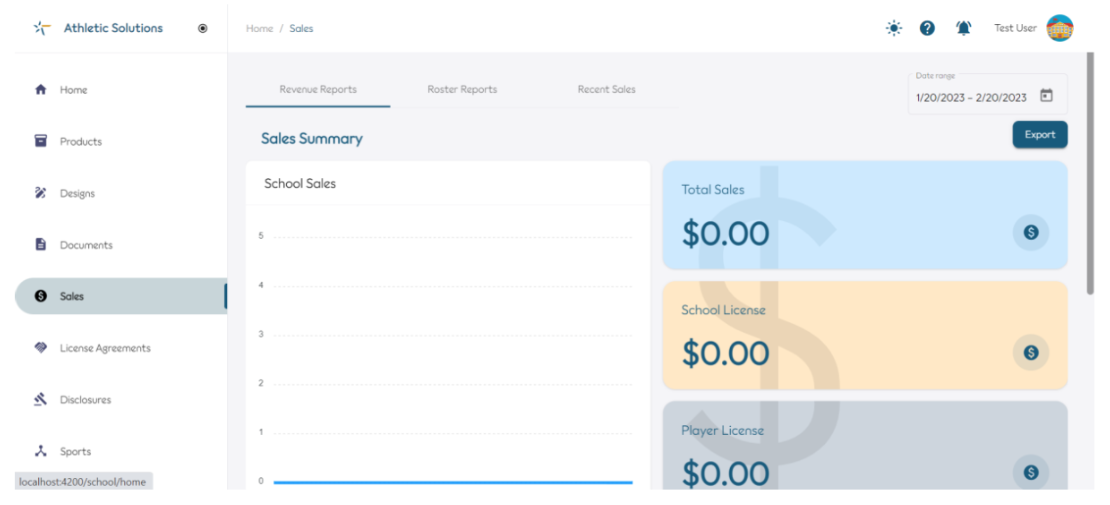Open notifications bell icon
The height and width of the screenshot is (505, 1110).
(x=963, y=28)
